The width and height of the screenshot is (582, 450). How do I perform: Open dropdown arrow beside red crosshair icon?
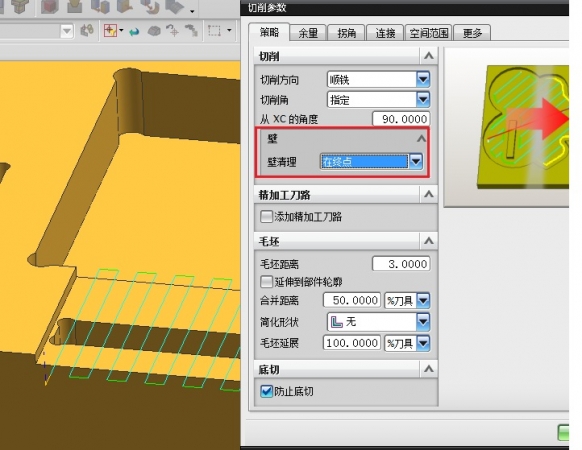[121, 30]
